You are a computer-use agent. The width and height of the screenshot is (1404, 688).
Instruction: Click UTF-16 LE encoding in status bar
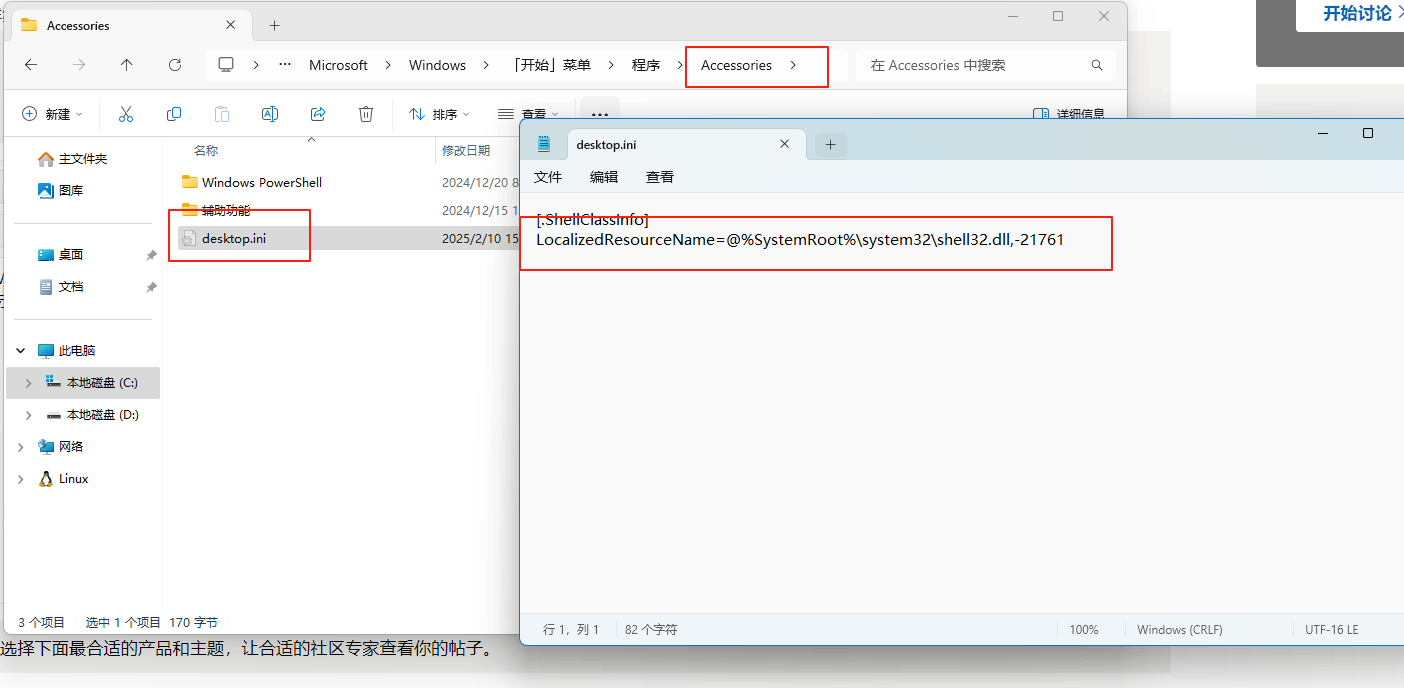1331,630
